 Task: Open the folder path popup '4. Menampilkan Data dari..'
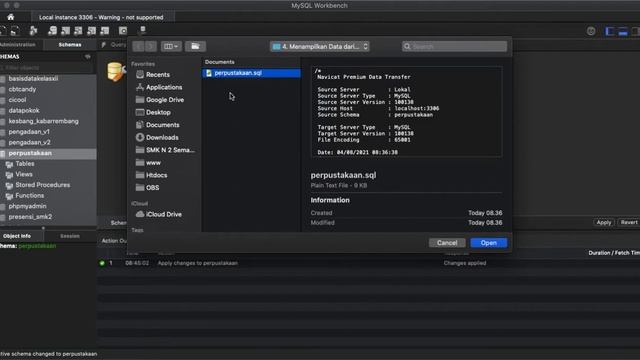tap(320, 47)
